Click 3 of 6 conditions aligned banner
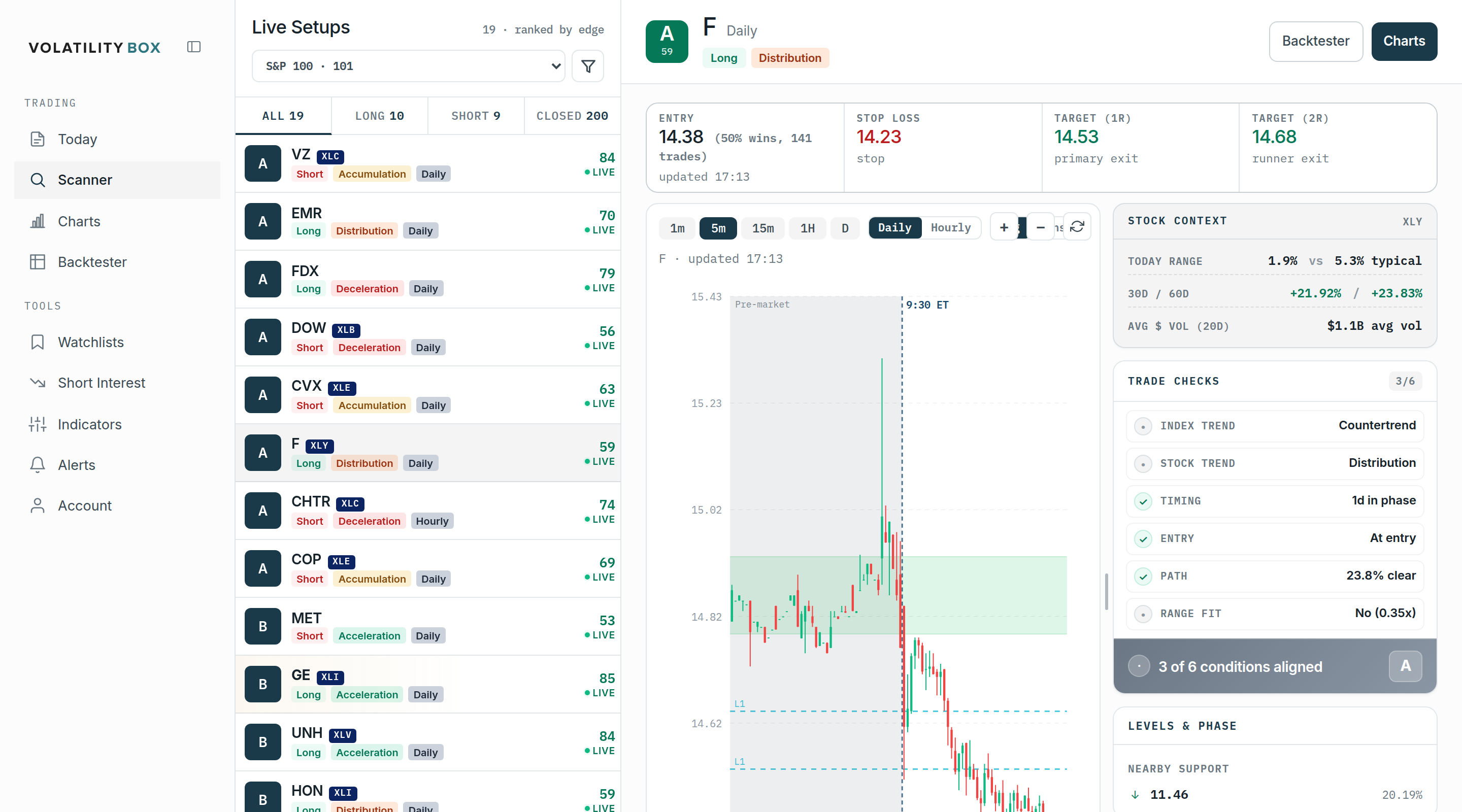 click(1275, 666)
